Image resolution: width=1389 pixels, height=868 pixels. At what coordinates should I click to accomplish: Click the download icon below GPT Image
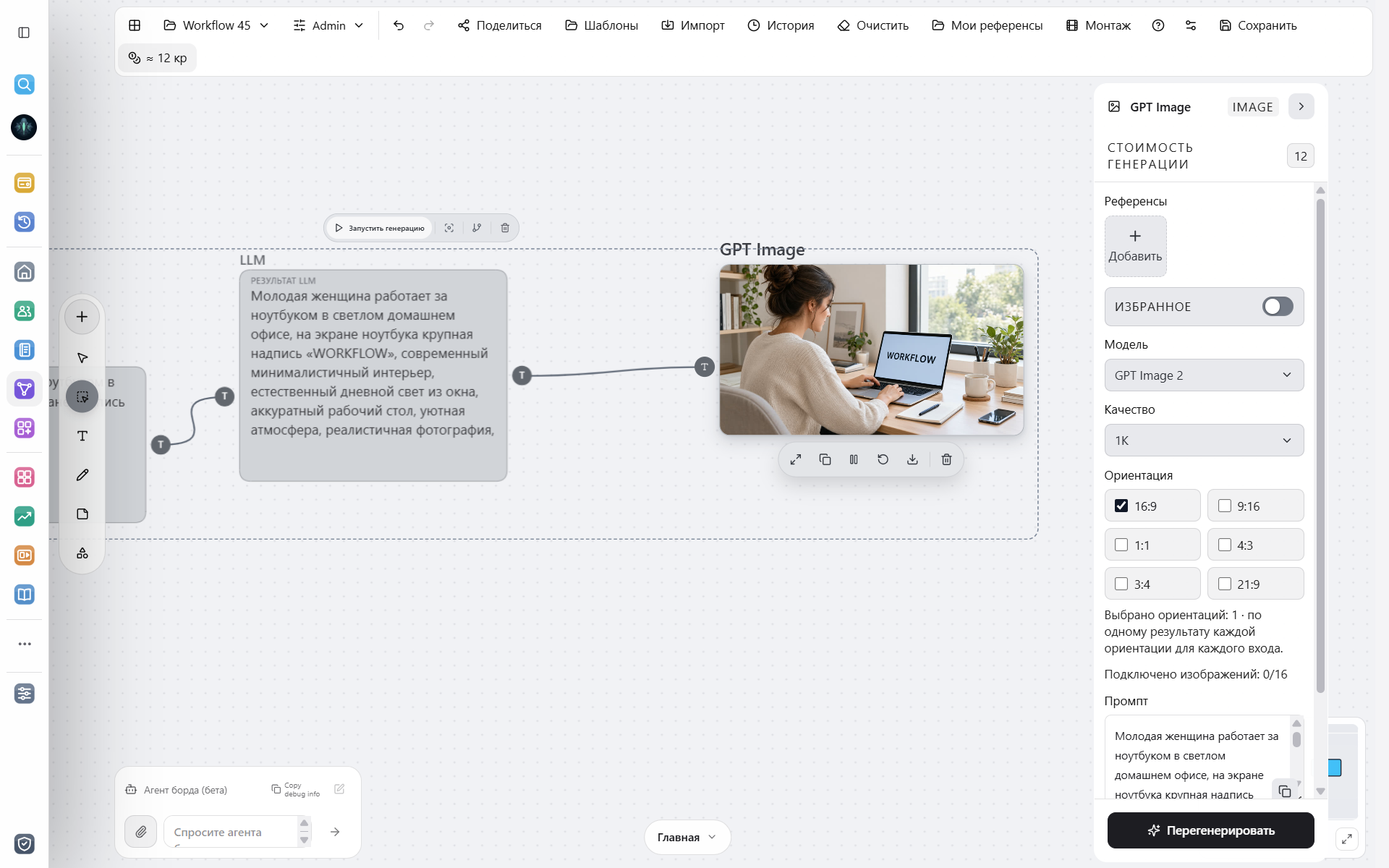912,459
